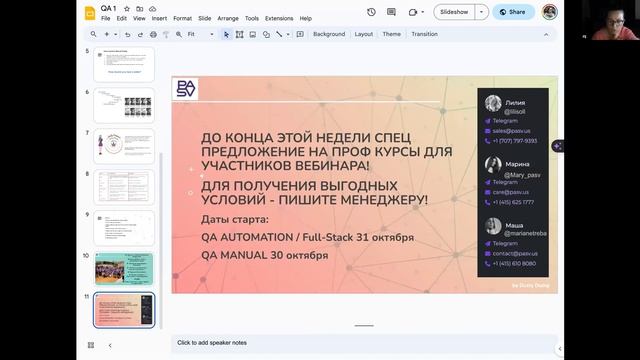Select the Paint format tool
This screenshot has height=360, width=640.
(x=166, y=34)
